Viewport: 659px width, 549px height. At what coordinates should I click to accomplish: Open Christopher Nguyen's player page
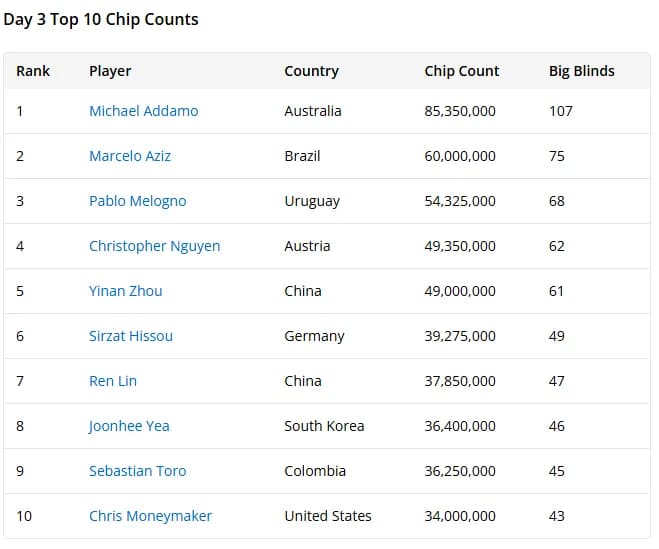pyautogui.click(x=154, y=246)
